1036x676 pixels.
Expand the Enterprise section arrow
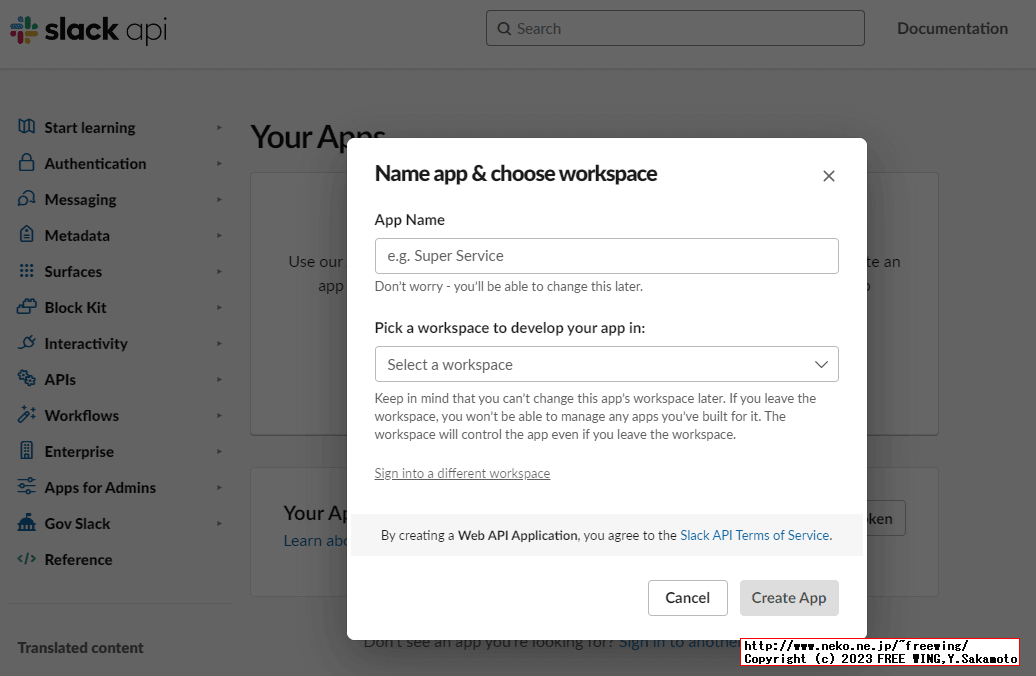coord(219,452)
